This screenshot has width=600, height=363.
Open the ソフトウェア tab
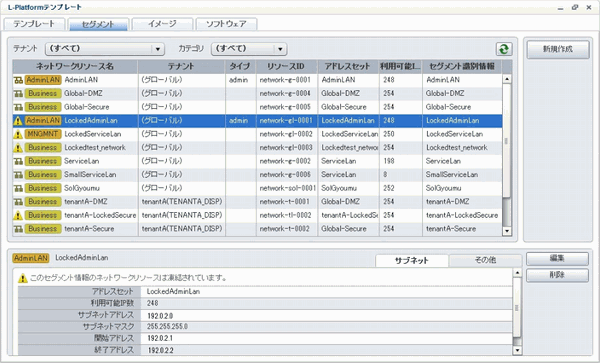(226, 24)
